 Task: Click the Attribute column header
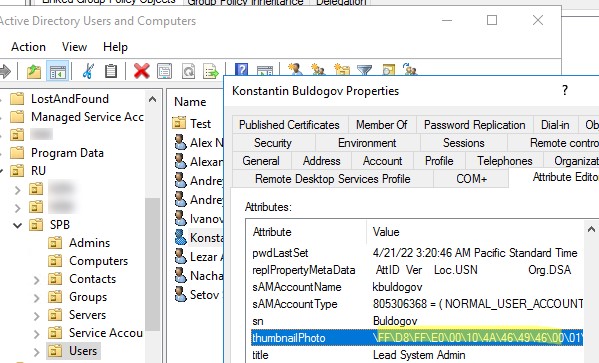(x=306, y=232)
